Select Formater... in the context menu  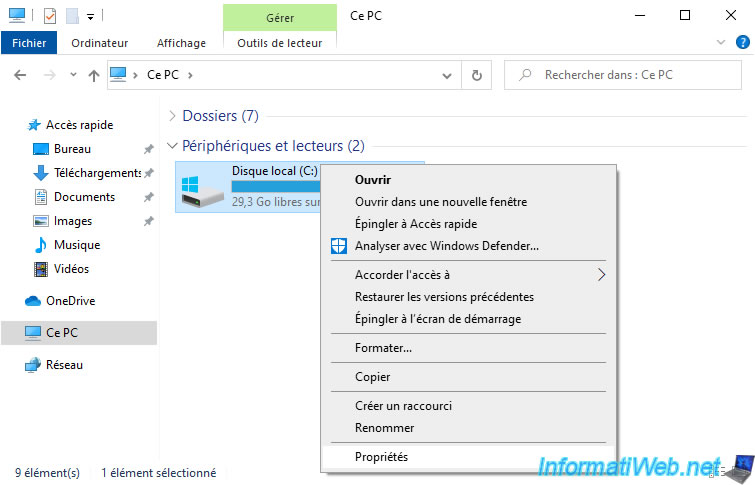(x=383, y=348)
